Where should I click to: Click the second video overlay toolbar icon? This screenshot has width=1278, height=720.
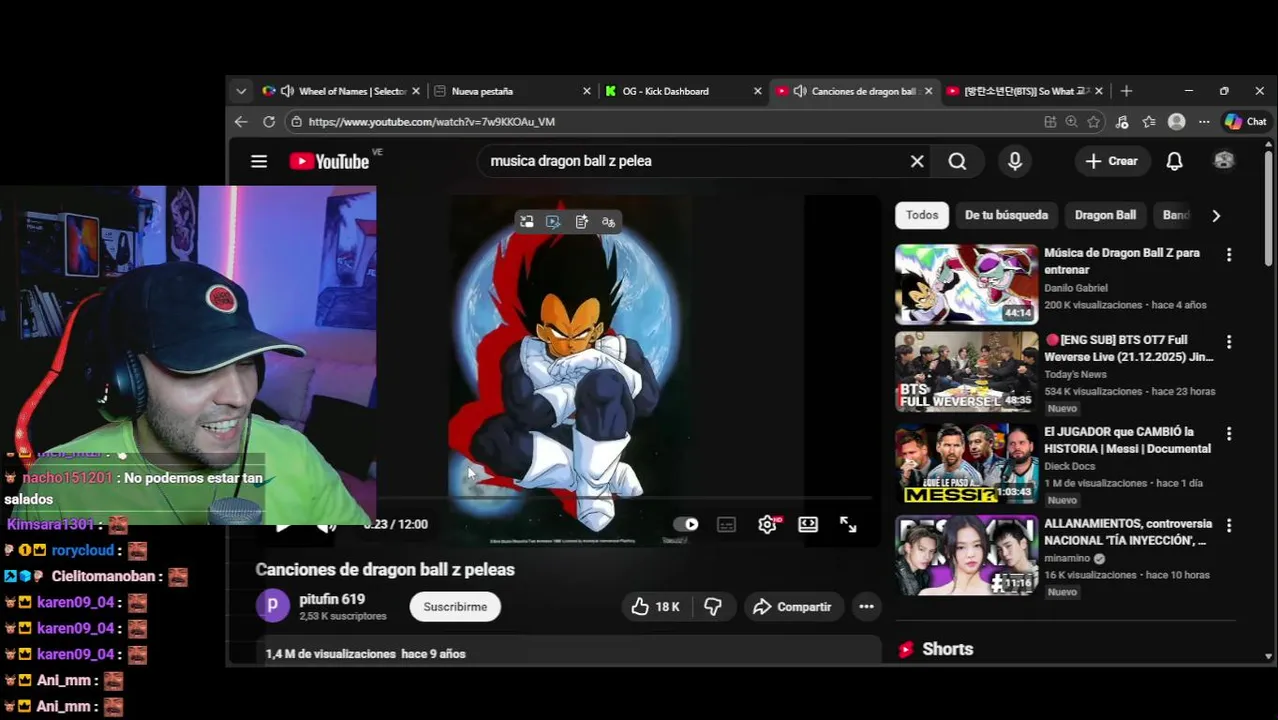tap(553, 222)
